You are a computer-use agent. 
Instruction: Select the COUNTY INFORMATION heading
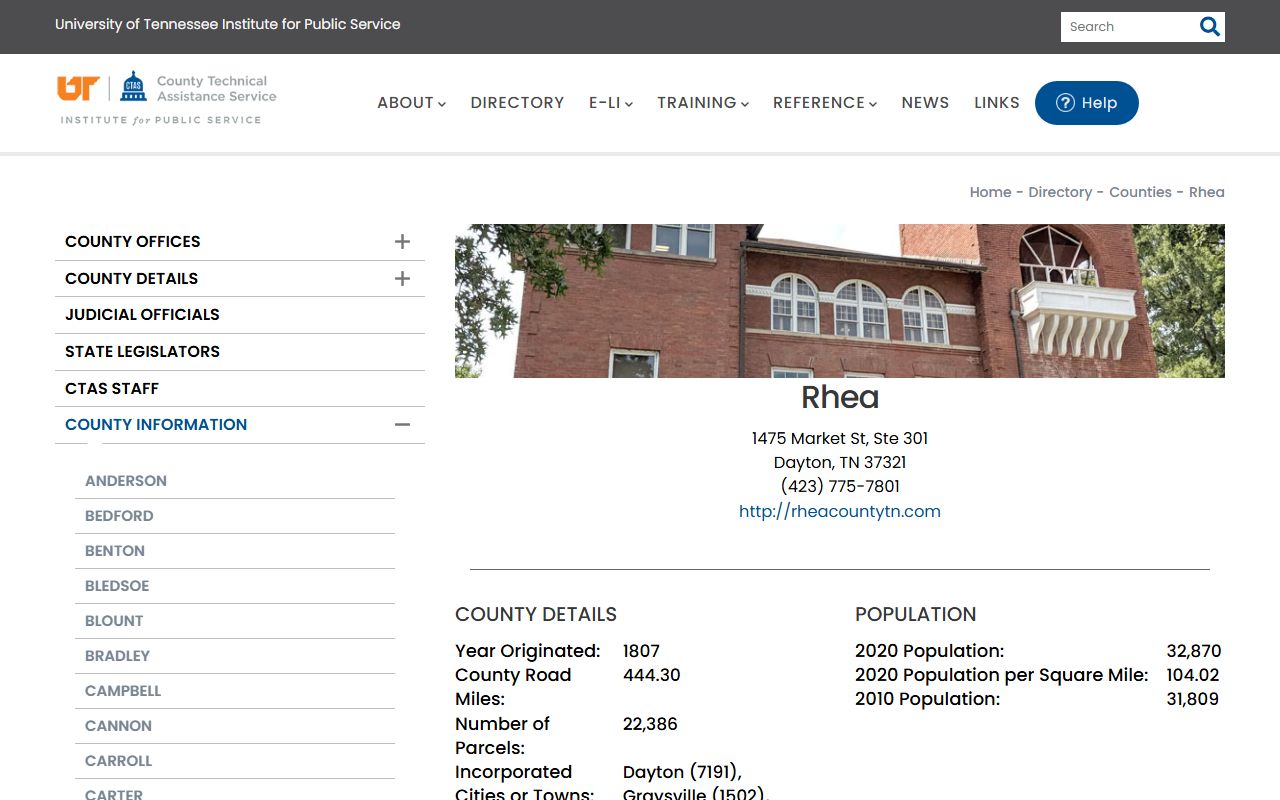pyautogui.click(x=156, y=425)
